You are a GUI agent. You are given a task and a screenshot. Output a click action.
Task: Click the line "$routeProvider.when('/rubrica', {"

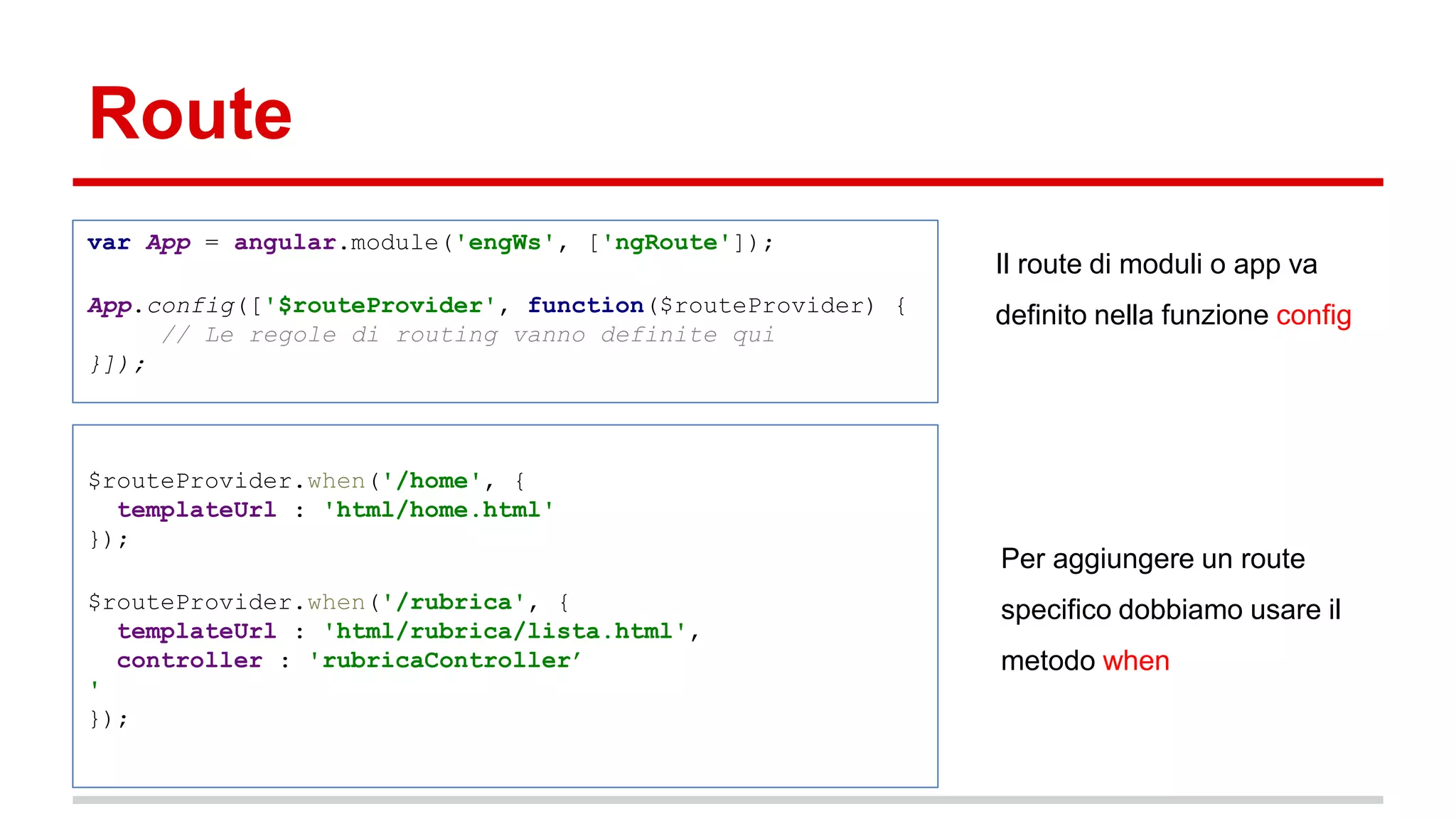pyautogui.click(x=328, y=603)
